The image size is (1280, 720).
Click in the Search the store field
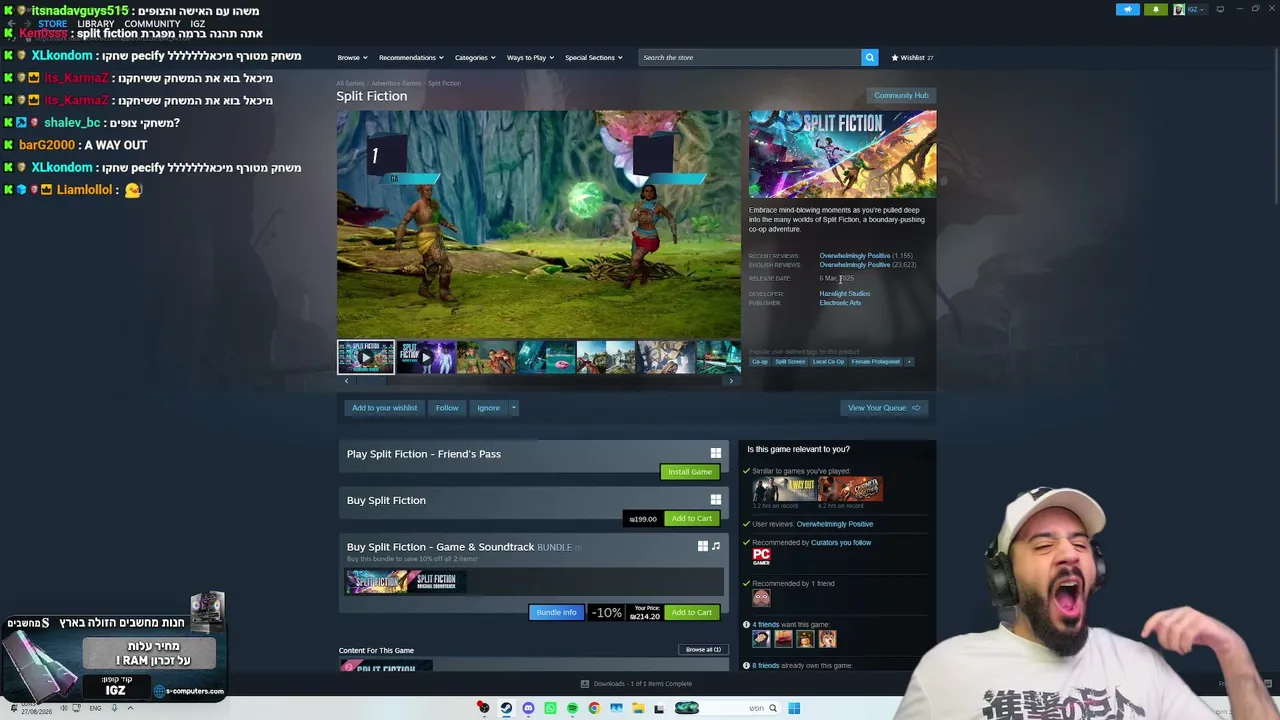pos(749,57)
